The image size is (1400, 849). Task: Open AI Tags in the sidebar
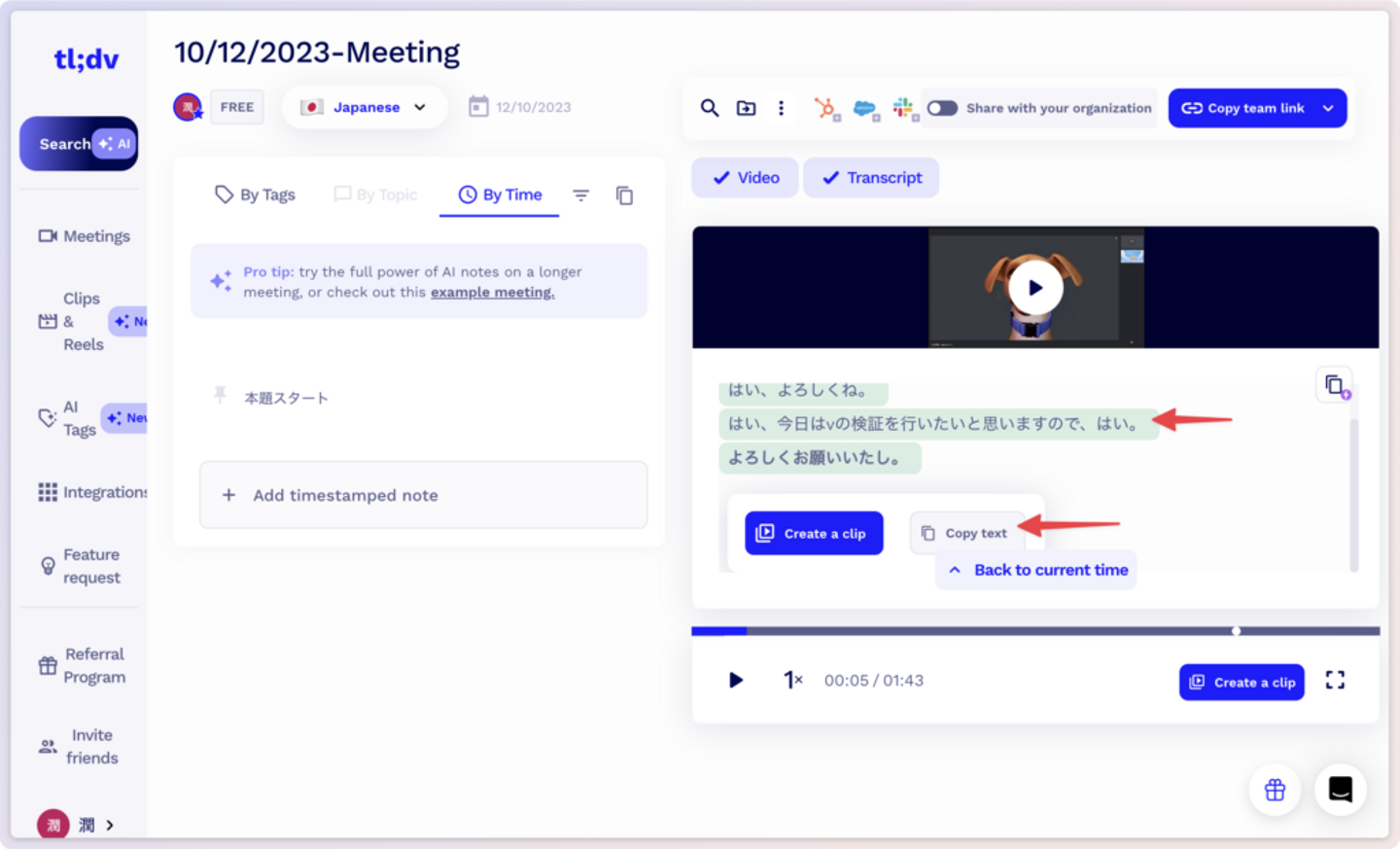pos(82,418)
